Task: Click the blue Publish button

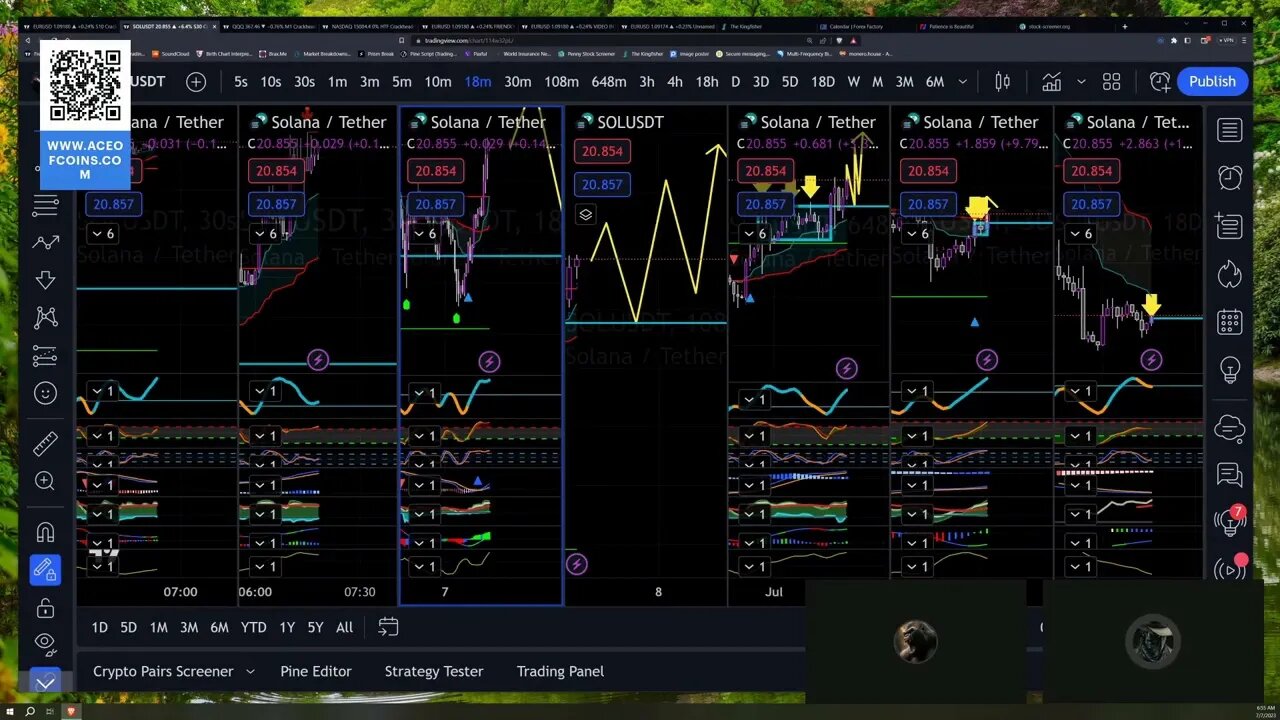Action: 1213,82
